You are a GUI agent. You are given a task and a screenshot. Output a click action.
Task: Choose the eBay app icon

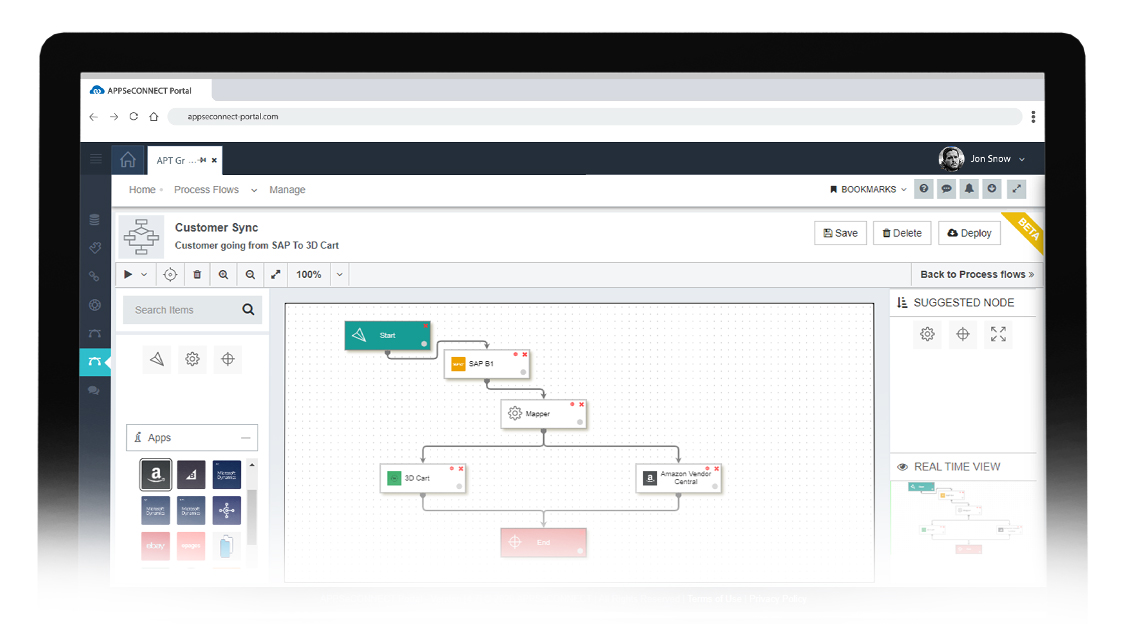point(156,545)
